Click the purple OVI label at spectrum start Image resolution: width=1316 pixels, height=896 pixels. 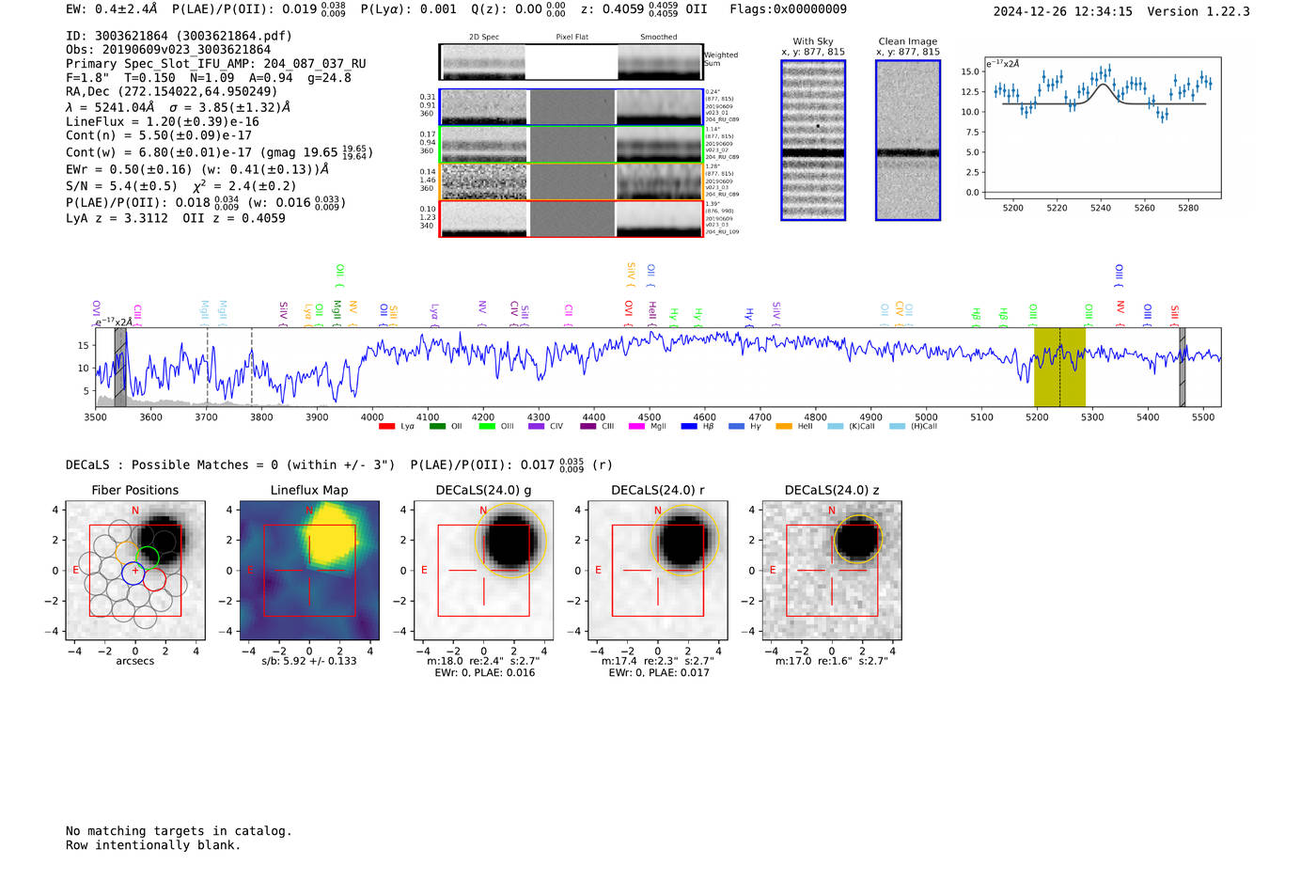[96, 312]
